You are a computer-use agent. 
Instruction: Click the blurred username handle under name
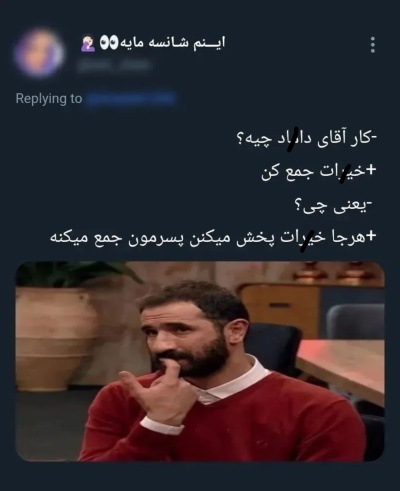(x=114, y=65)
